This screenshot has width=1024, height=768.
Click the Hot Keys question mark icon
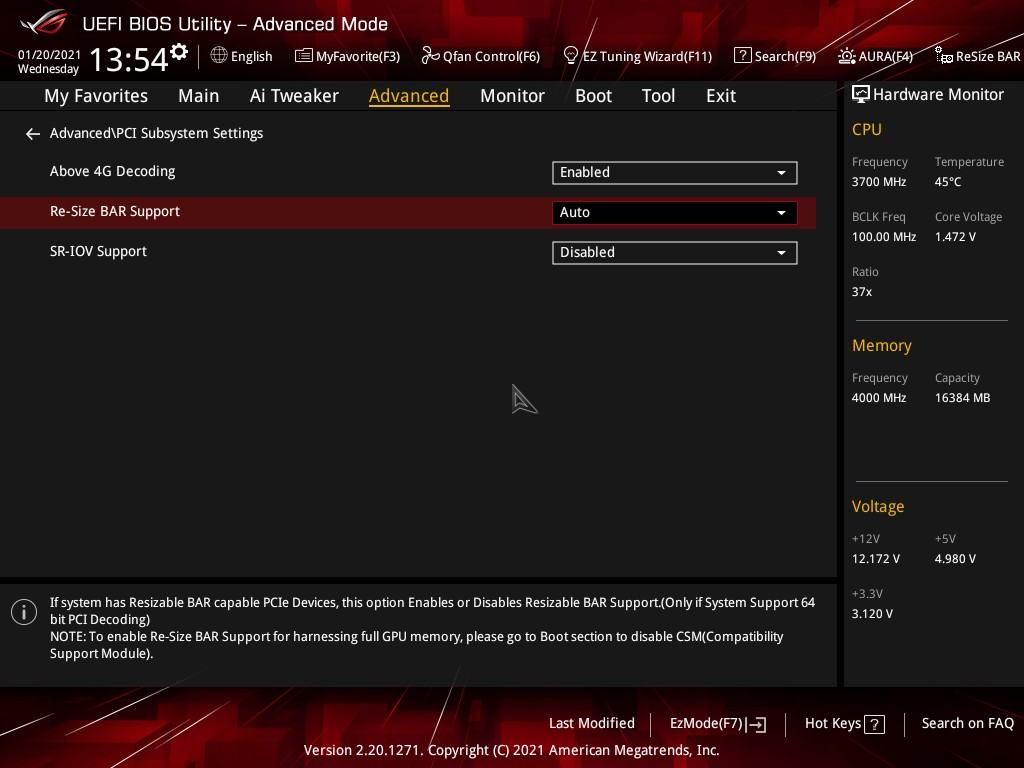click(874, 724)
